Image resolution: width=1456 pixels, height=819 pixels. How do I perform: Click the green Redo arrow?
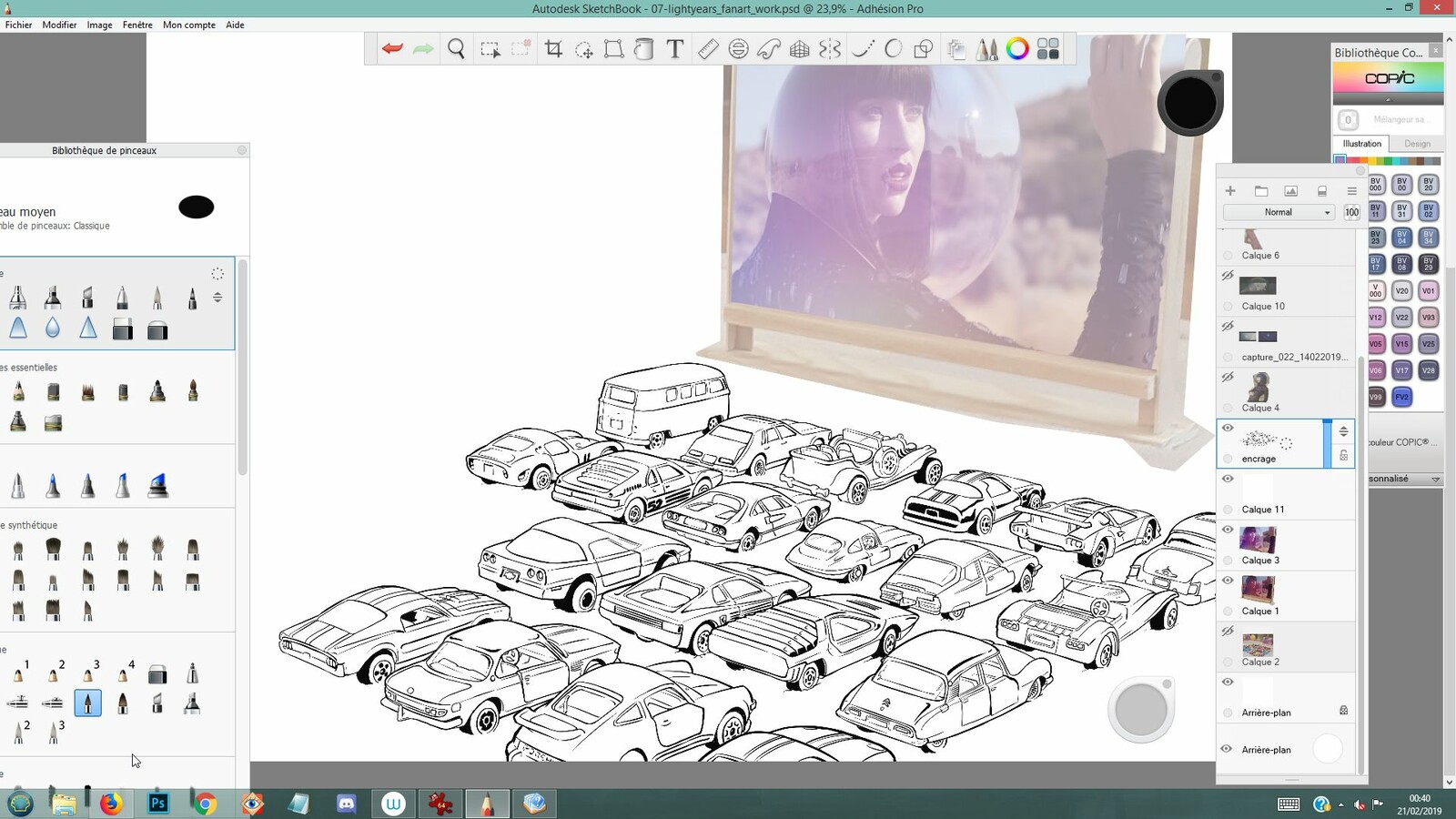(x=423, y=48)
